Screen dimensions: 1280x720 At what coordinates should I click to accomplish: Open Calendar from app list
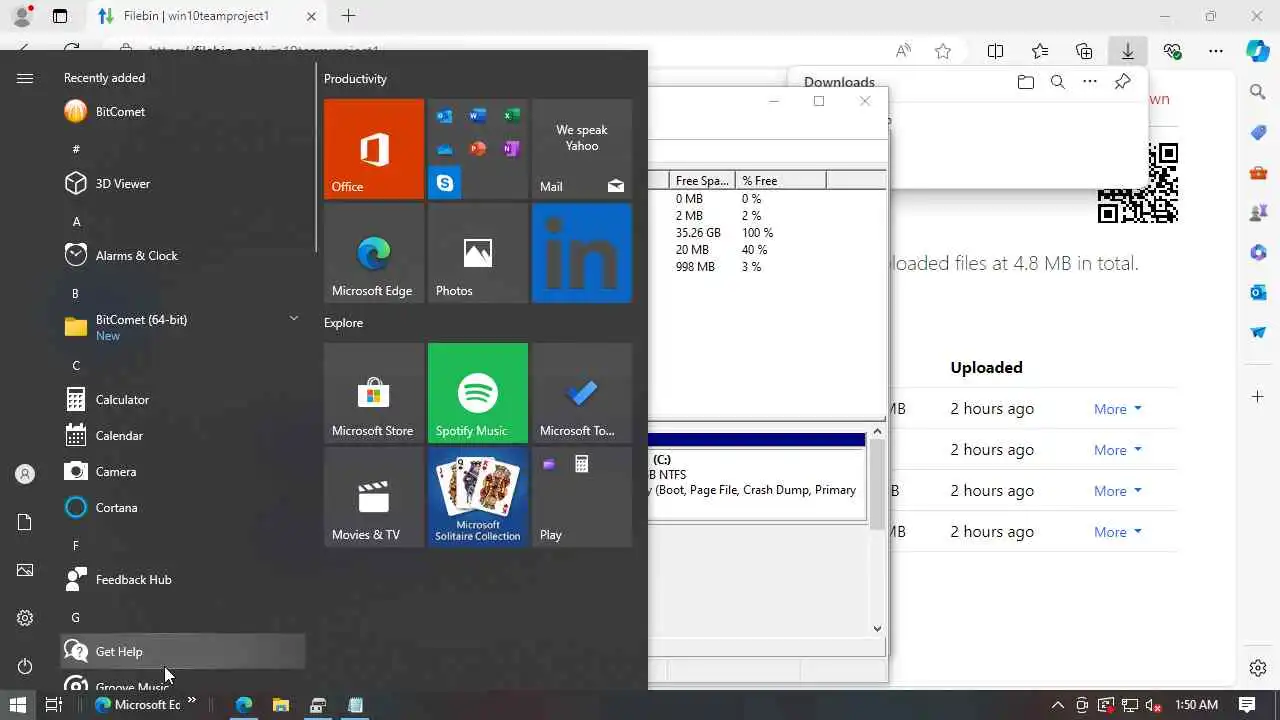pos(183,436)
